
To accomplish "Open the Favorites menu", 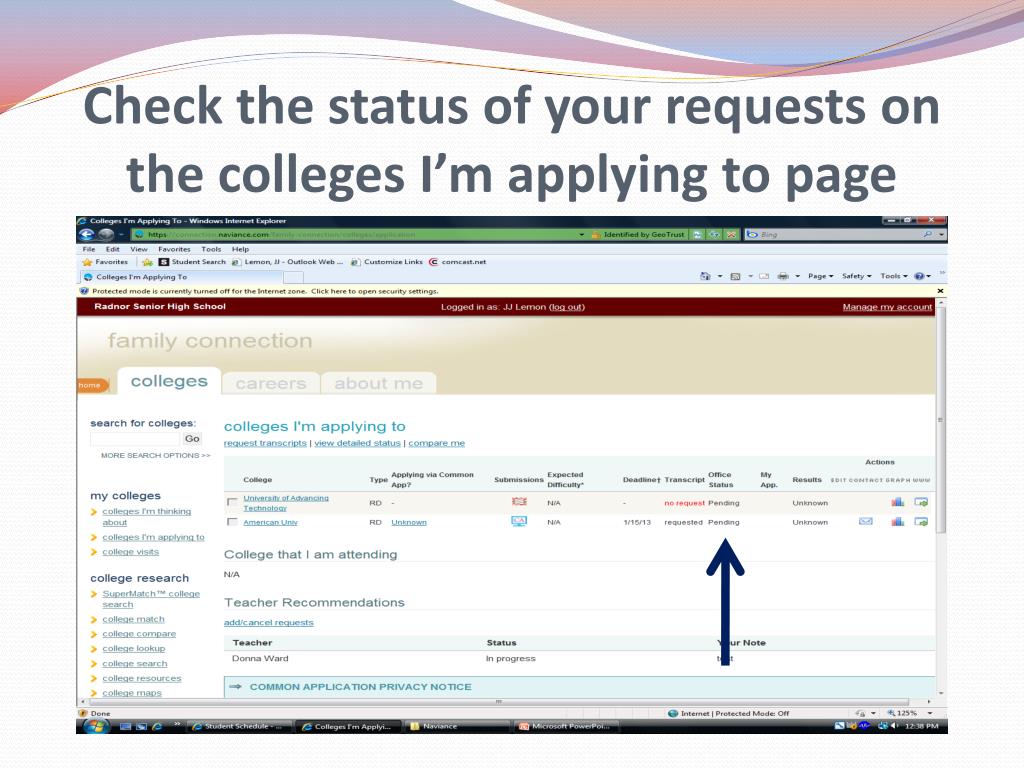I will [174, 249].
